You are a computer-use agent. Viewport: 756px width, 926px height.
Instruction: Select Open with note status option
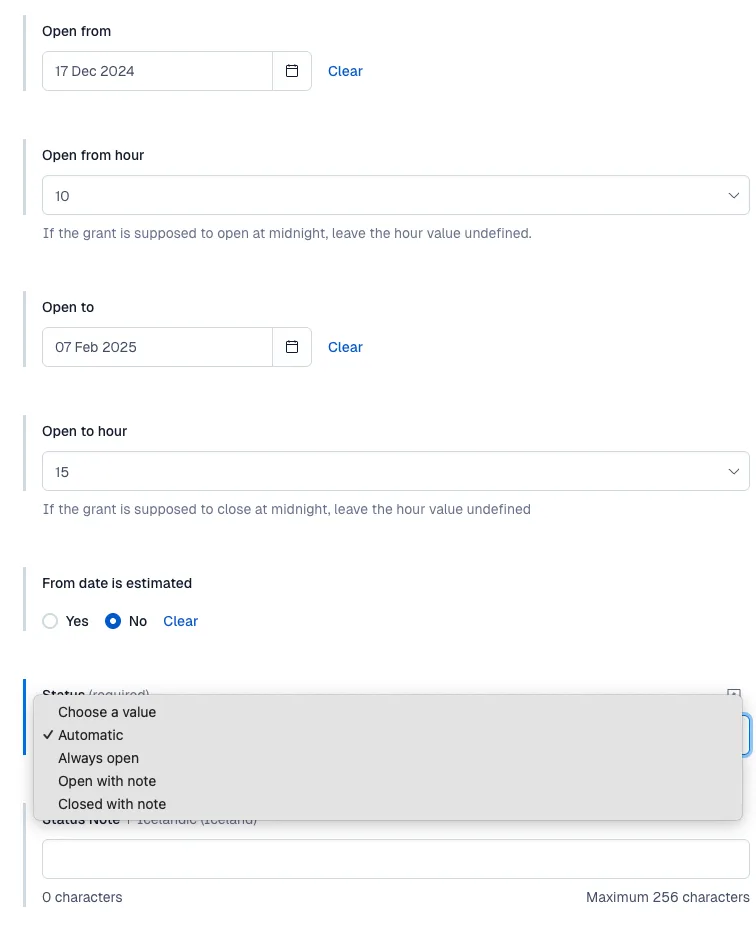pos(107,781)
